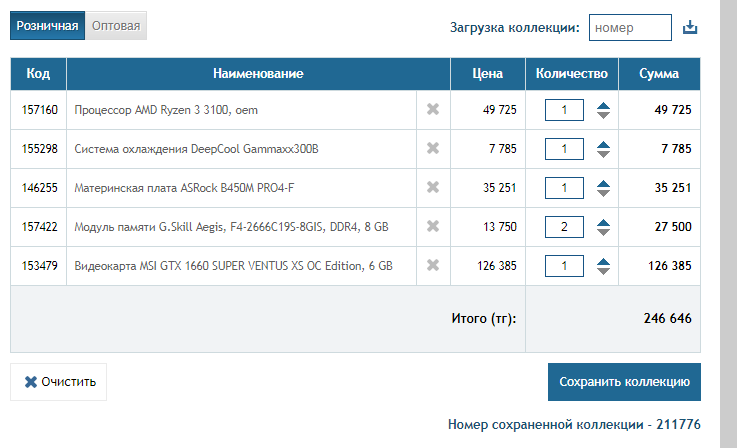Select product name Система охлаждения DeepCool Gammaxx300B
737x448 pixels.
click(x=196, y=149)
